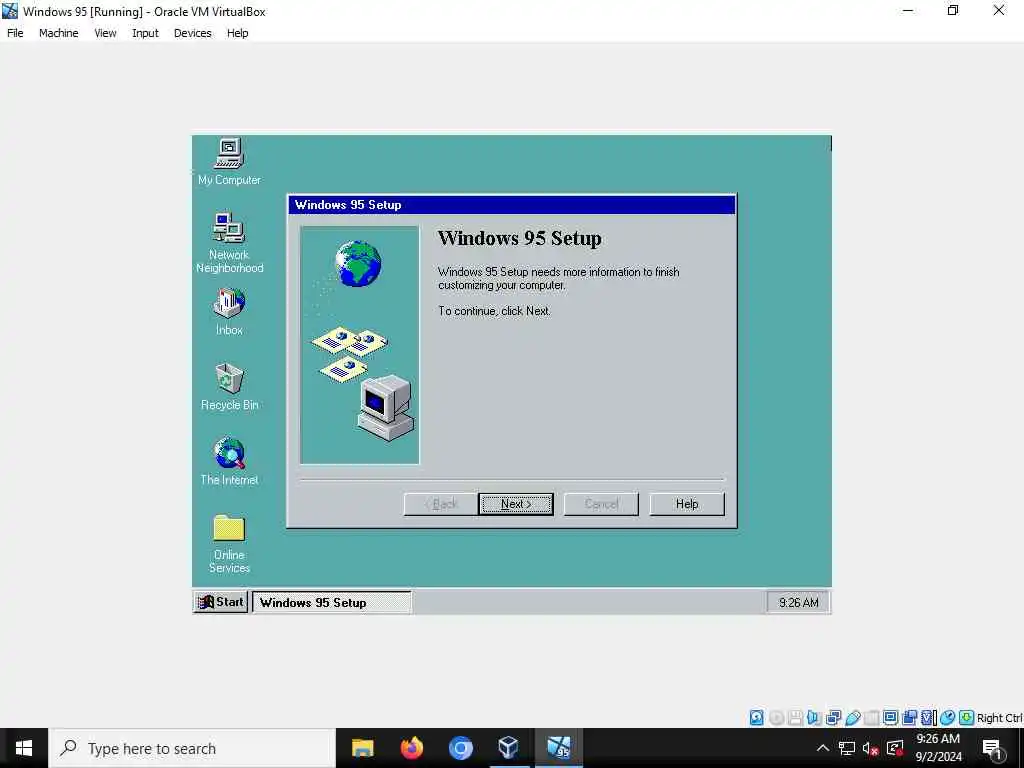
Task: Click the muted speaker tray icon
Action: [871, 748]
